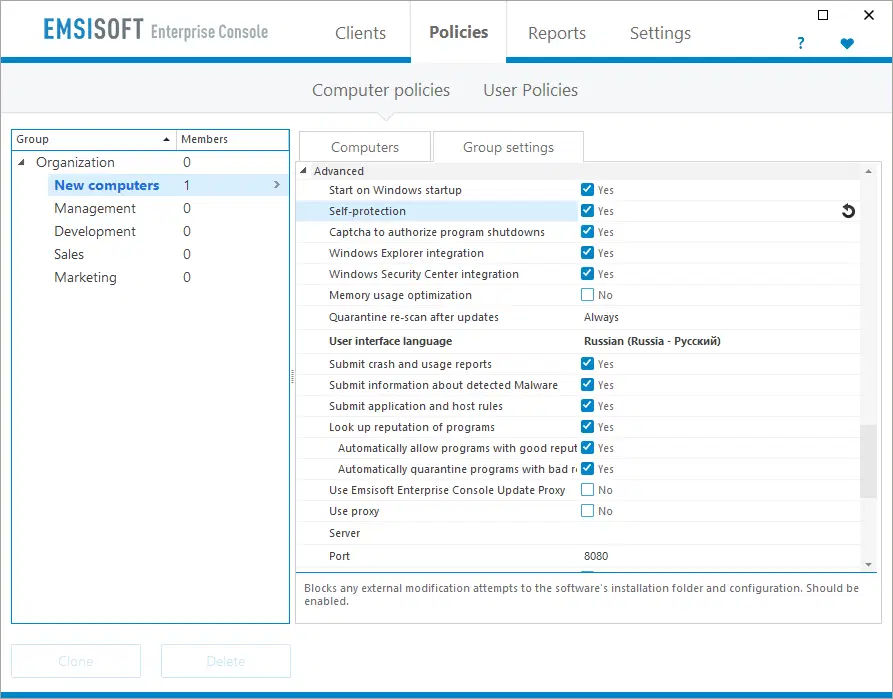Select the Organization group

[x=75, y=162]
